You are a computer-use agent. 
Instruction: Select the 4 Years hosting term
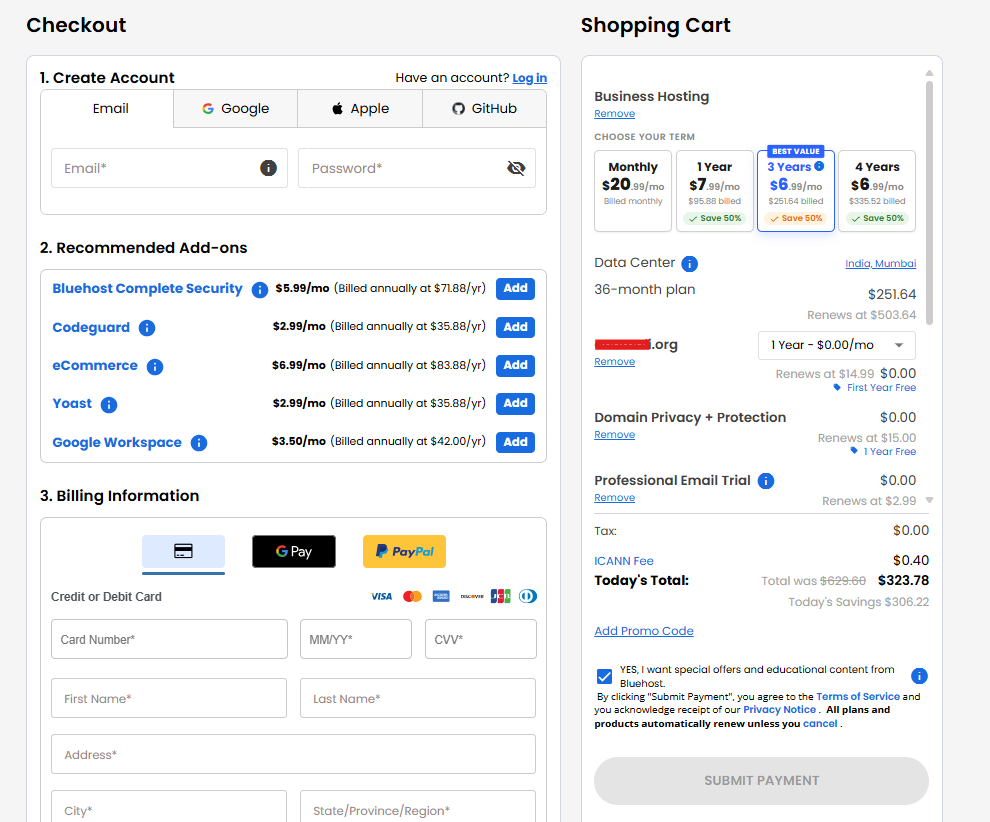pyautogui.click(x=877, y=191)
